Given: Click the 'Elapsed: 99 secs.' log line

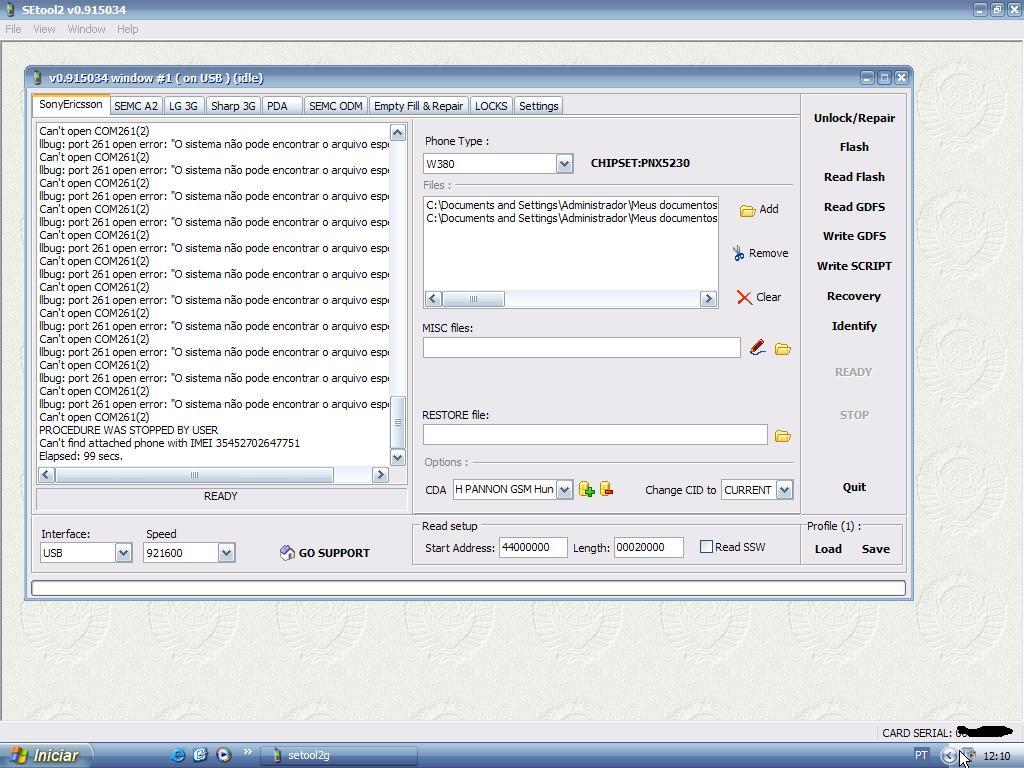Looking at the screenshot, I should tap(81, 456).
